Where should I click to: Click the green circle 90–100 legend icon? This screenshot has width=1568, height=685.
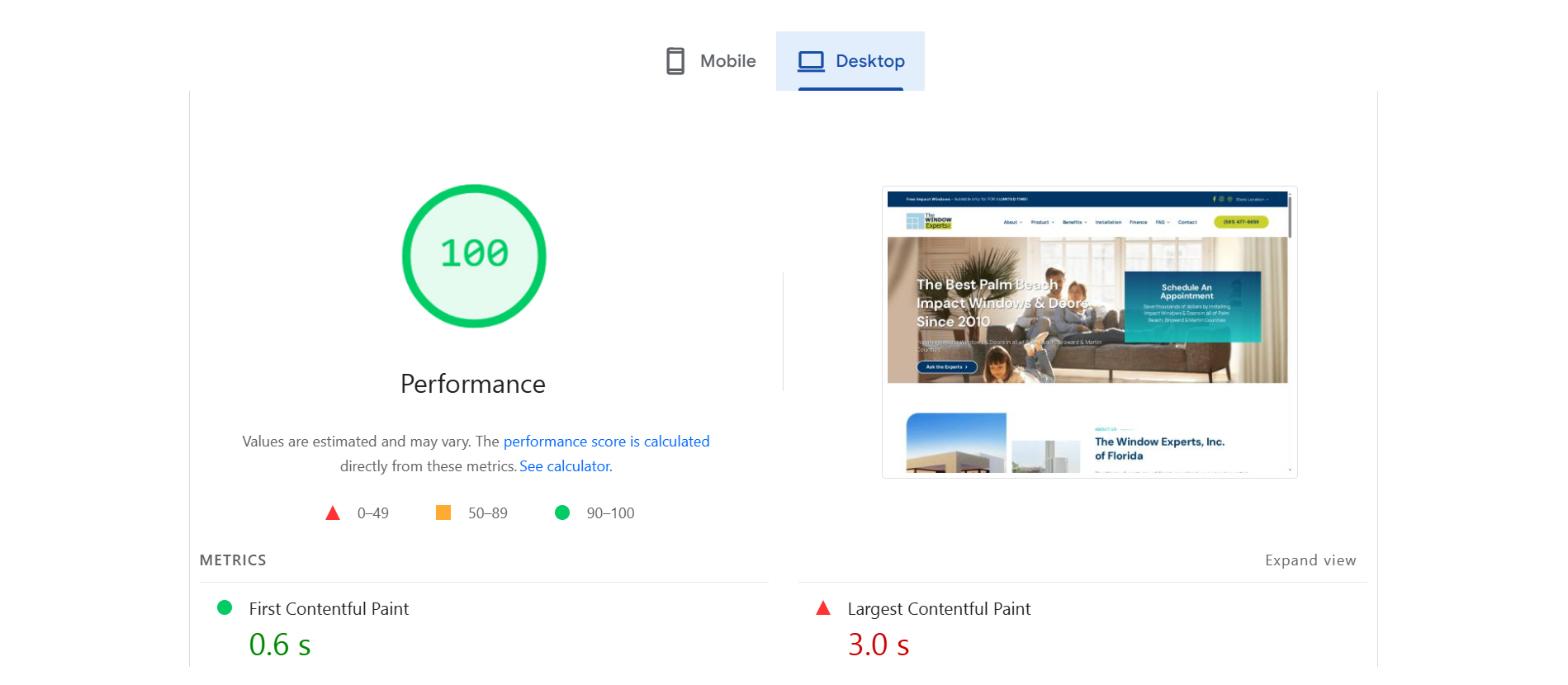562,513
